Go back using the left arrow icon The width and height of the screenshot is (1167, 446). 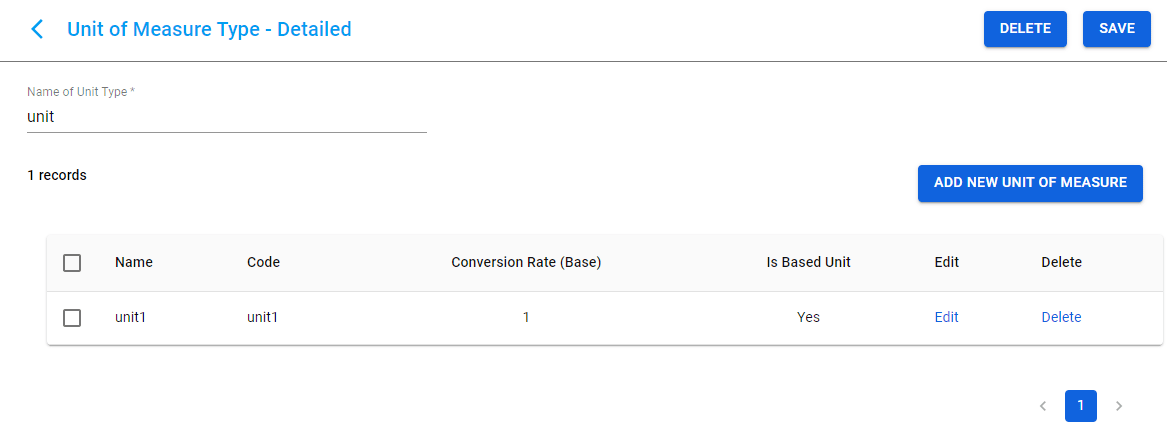coord(37,29)
